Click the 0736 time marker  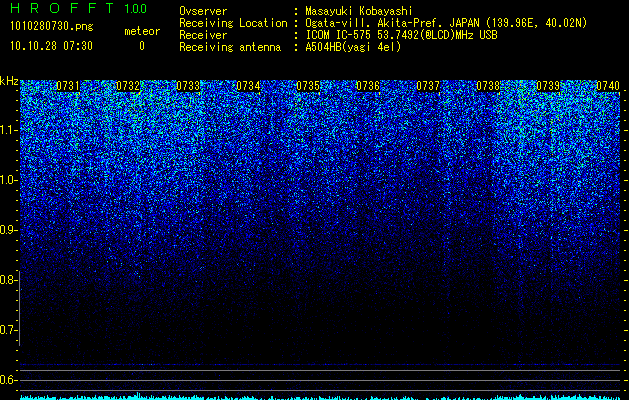[x=368, y=86]
